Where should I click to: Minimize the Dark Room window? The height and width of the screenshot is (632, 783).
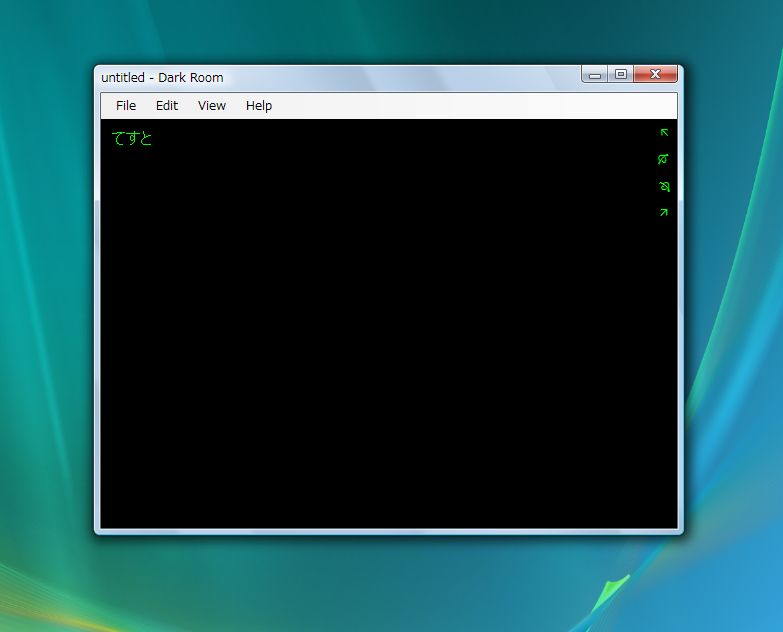tap(594, 74)
